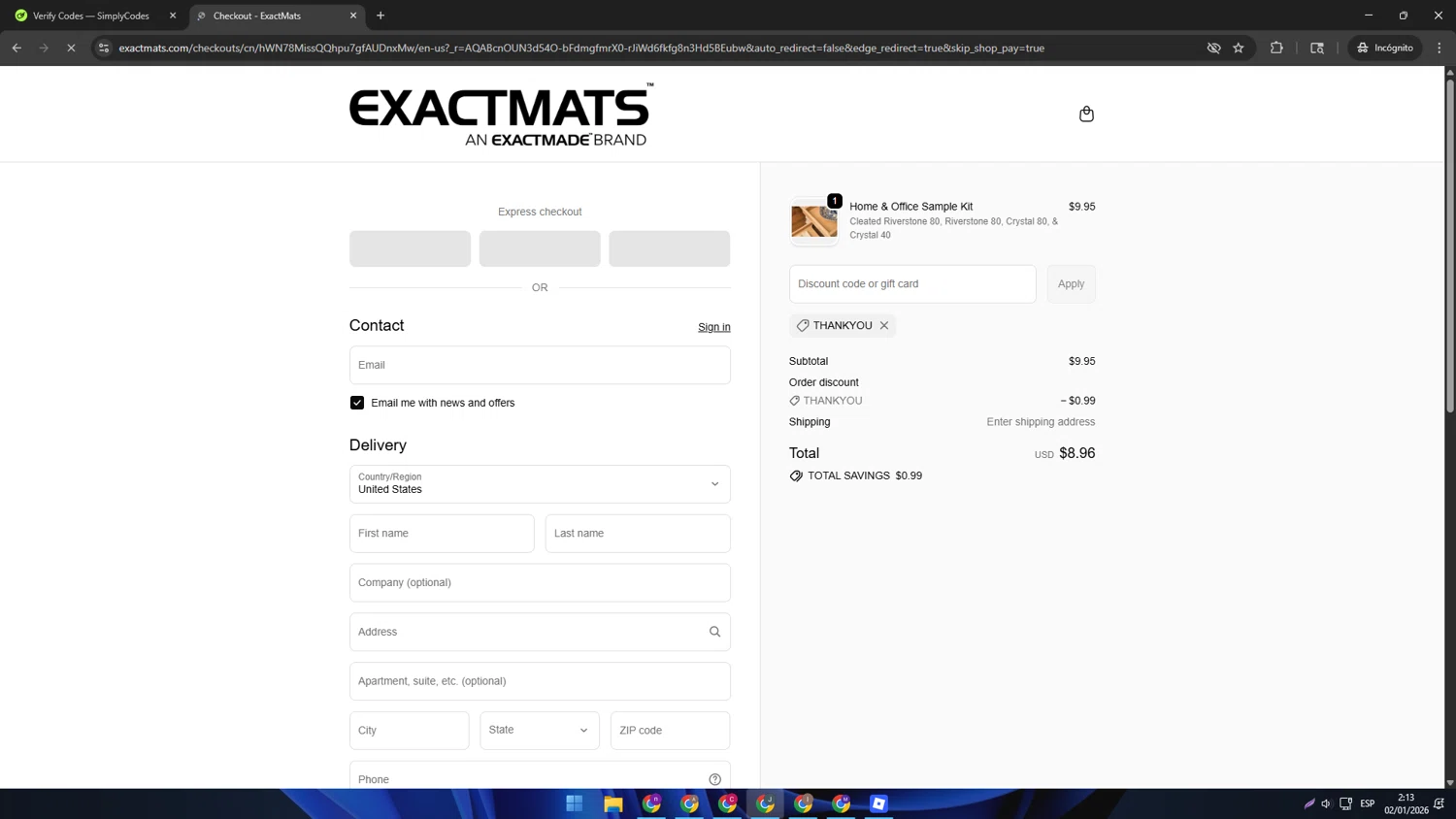Click middle express checkout button
Viewport: 1456px width, 819px height.
tap(540, 248)
